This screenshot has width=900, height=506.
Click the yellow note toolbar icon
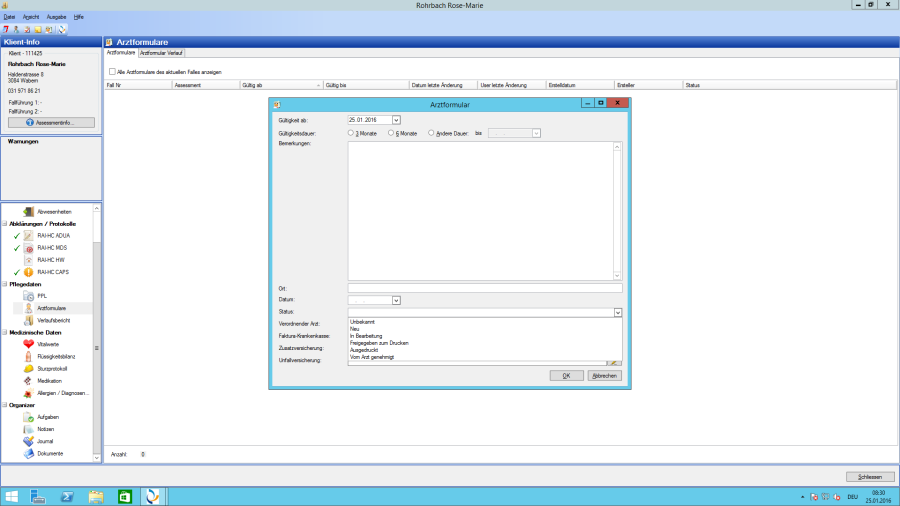click(x=38, y=29)
